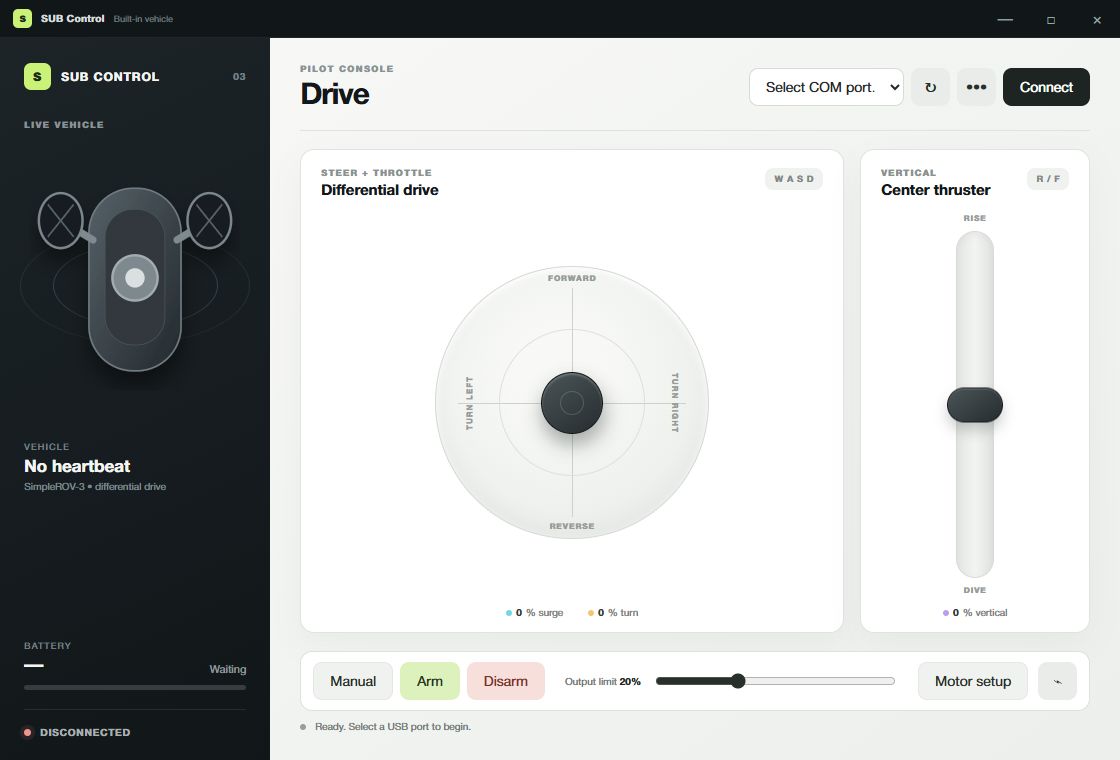Click the center thruster circle on vehicle diagram
The width and height of the screenshot is (1120, 760).
click(135, 278)
